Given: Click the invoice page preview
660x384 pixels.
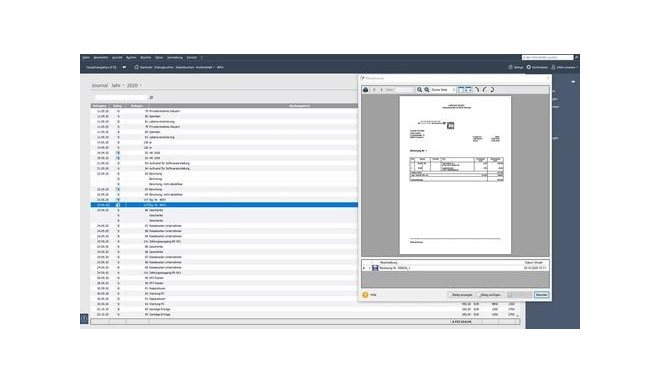Looking at the screenshot, I should pyautogui.click(x=455, y=175).
